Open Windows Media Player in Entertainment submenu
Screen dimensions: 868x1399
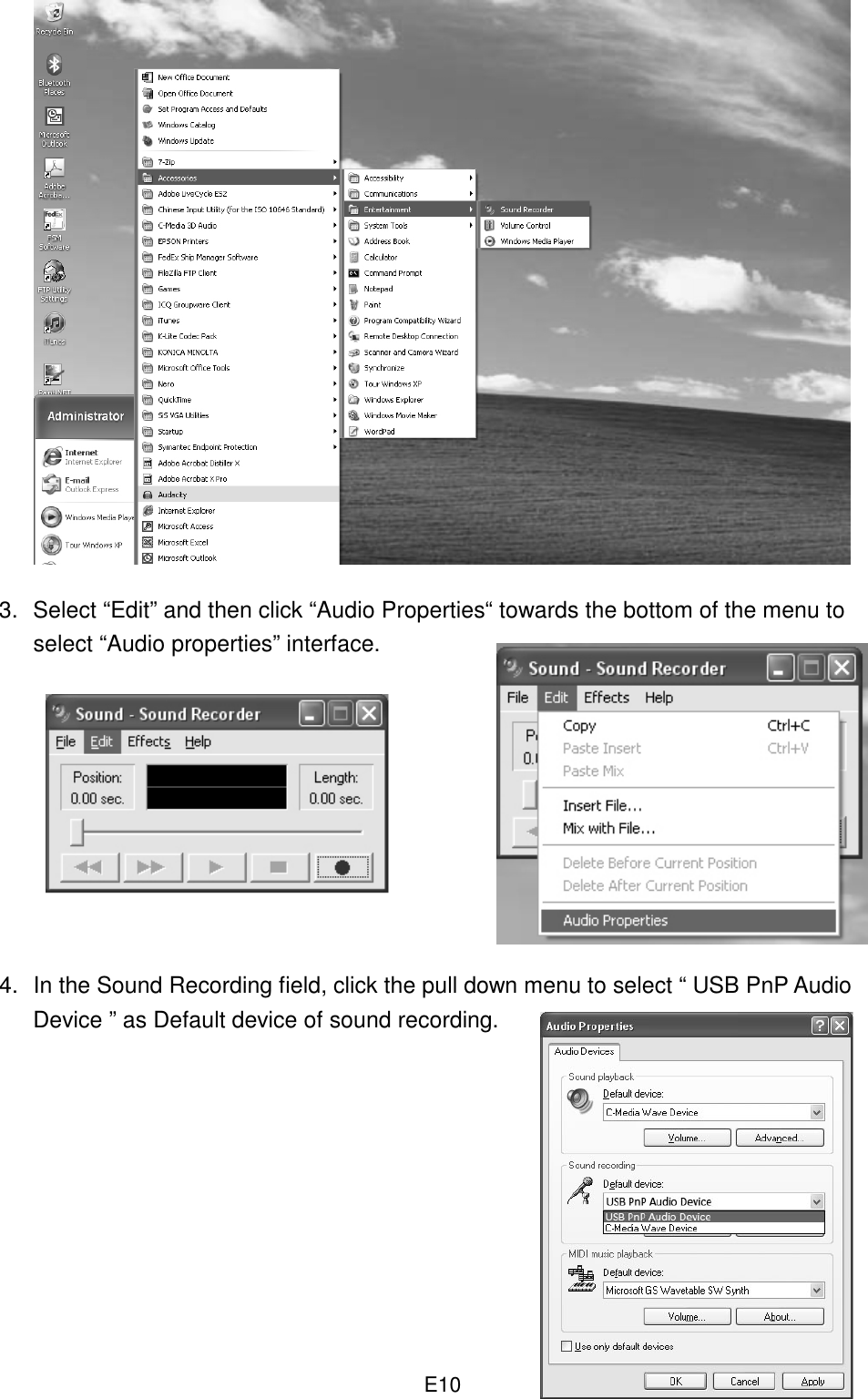pos(536,241)
